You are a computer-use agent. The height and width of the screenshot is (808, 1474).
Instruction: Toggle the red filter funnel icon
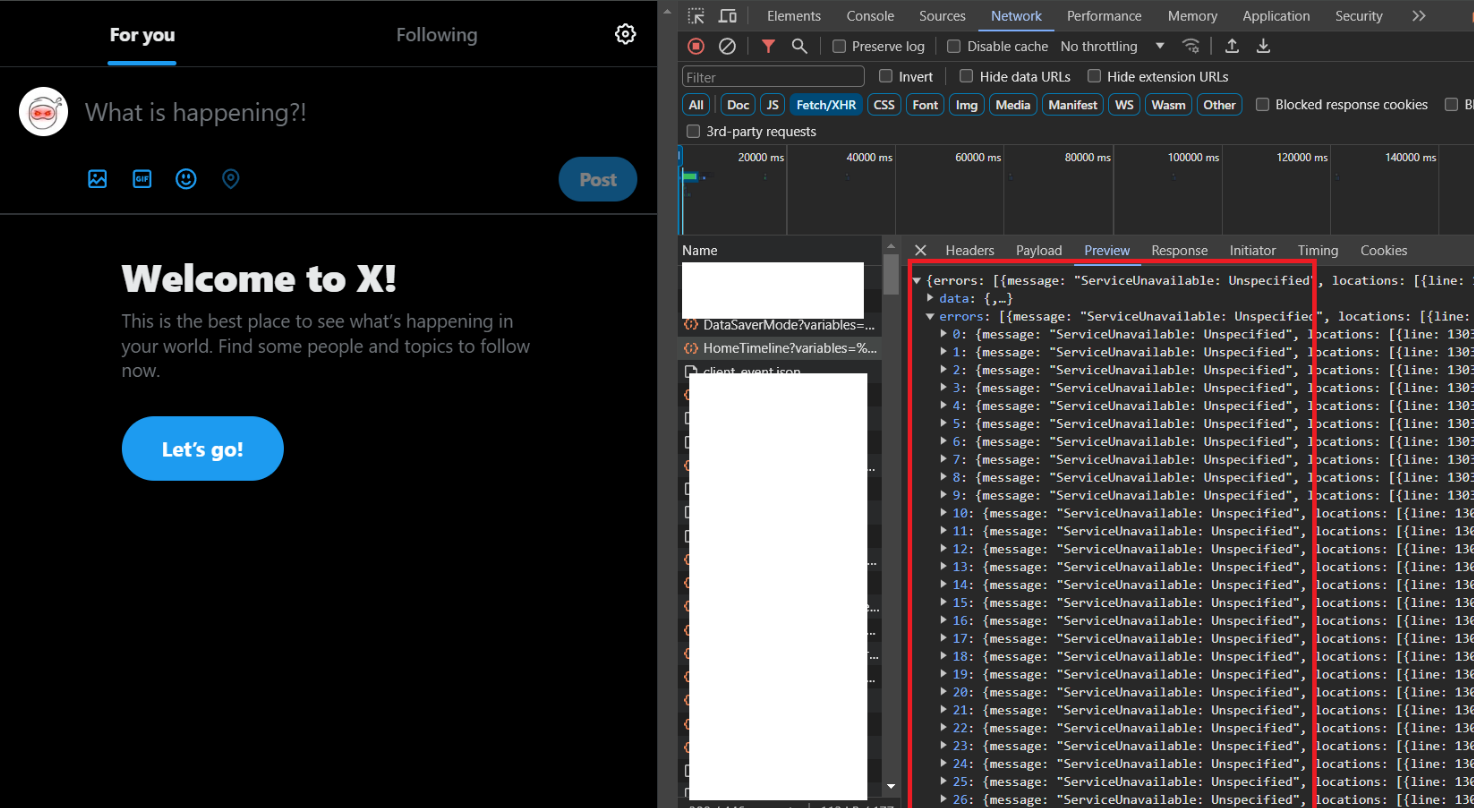(768, 46)
